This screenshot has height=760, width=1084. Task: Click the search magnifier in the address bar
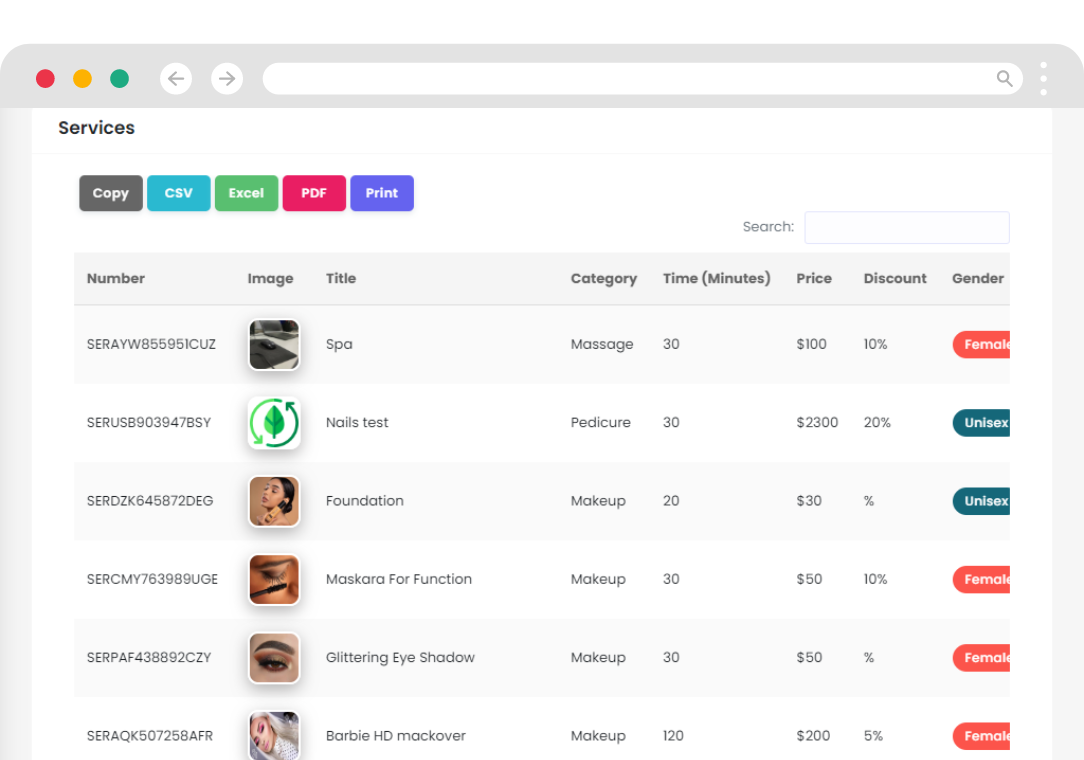1004,78
